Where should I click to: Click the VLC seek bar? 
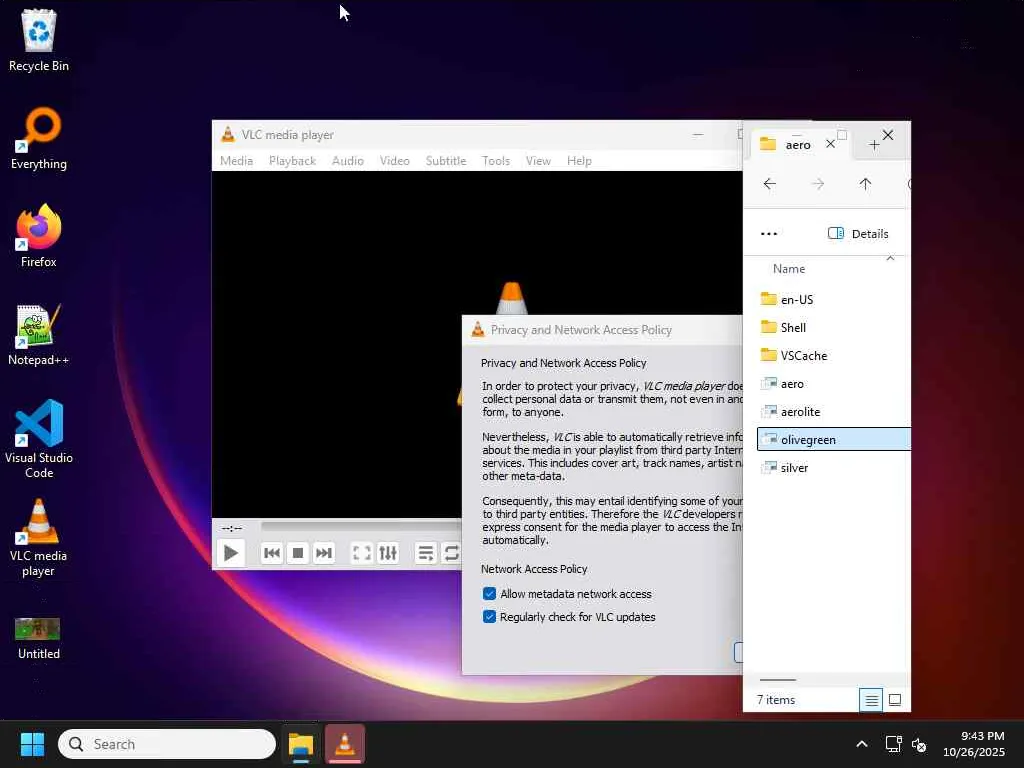click(361, 526)
